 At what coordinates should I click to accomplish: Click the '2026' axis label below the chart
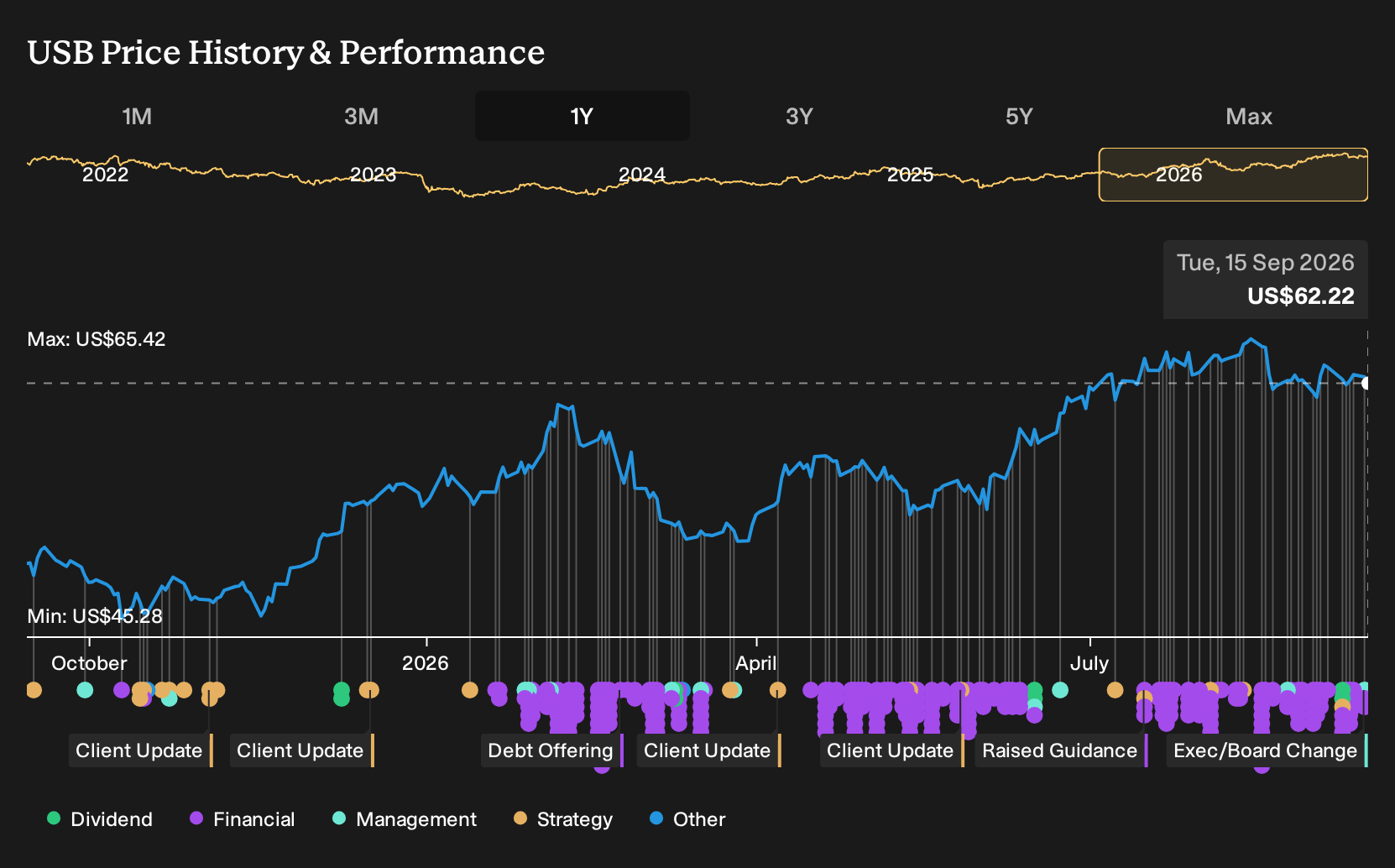click(426, 663)
